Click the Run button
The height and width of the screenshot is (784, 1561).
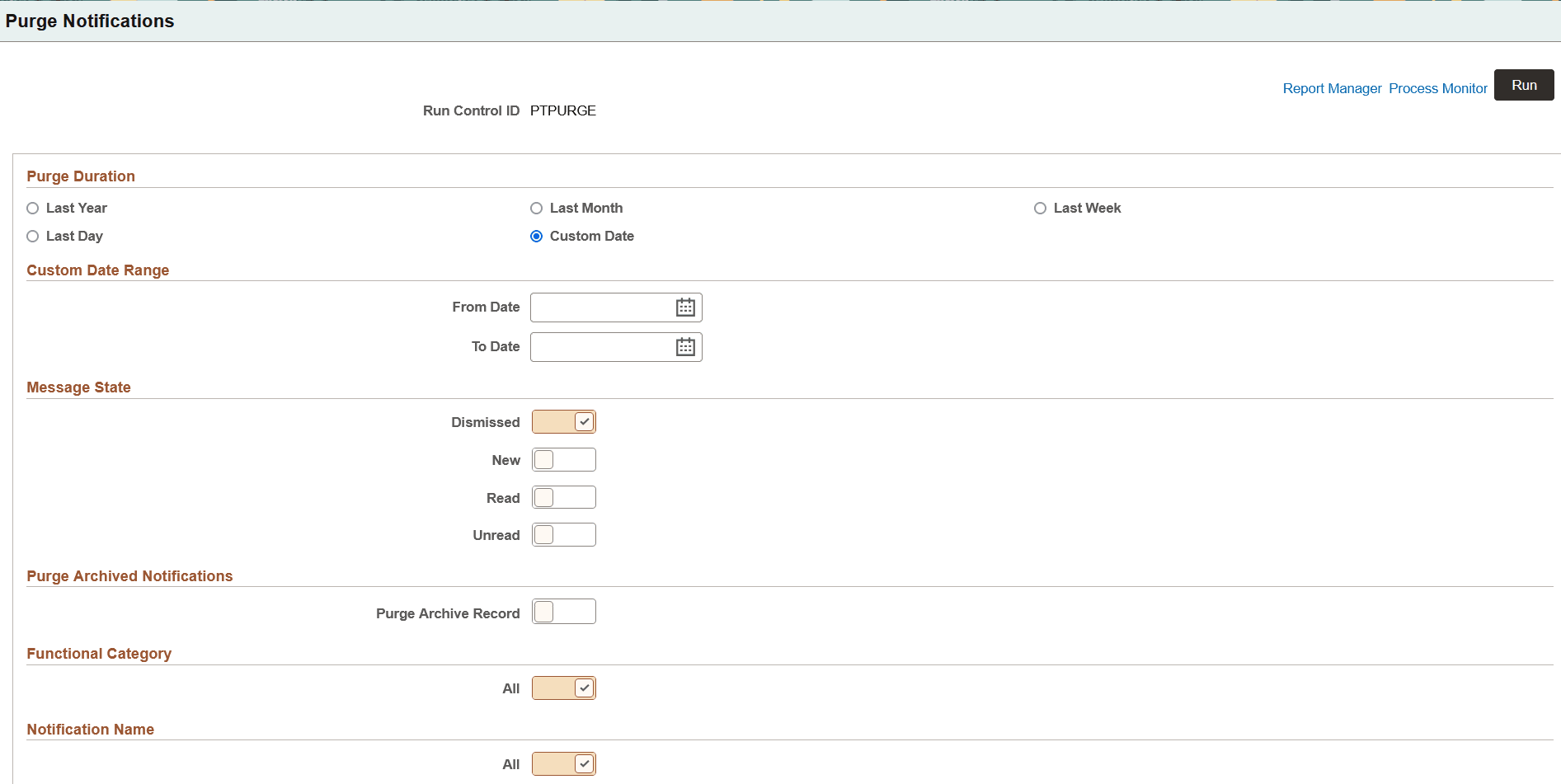pyautogui.click(x=1524, y=84)
